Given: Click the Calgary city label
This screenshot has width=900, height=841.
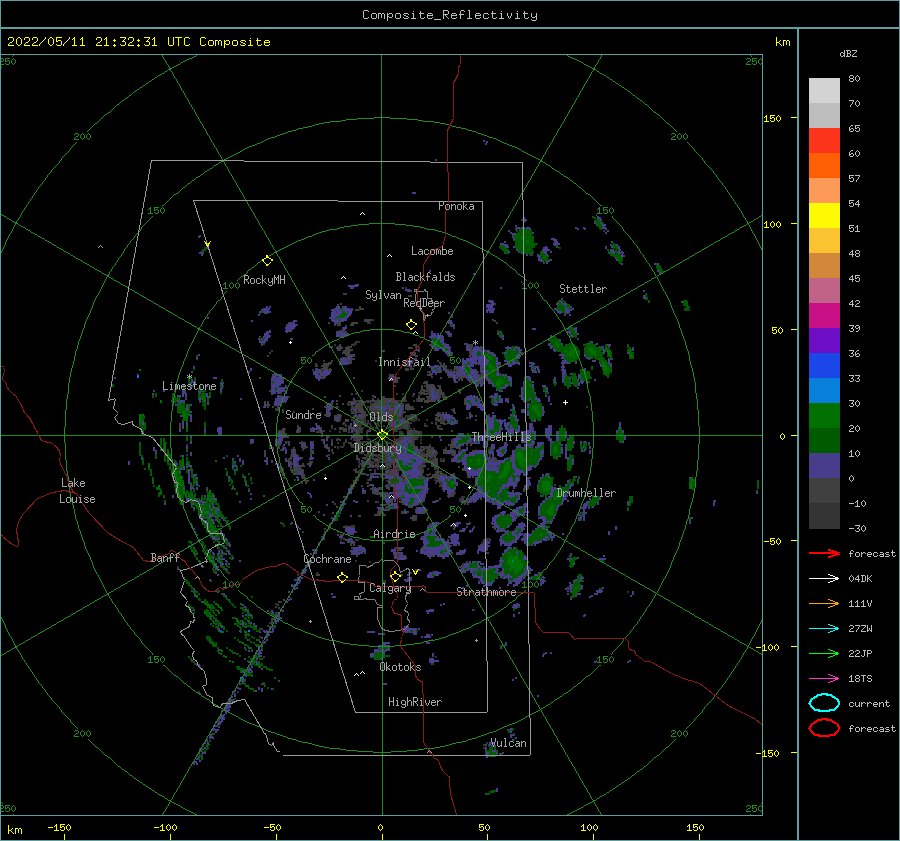Looking at the screenshot, I should tap(390, 588).
